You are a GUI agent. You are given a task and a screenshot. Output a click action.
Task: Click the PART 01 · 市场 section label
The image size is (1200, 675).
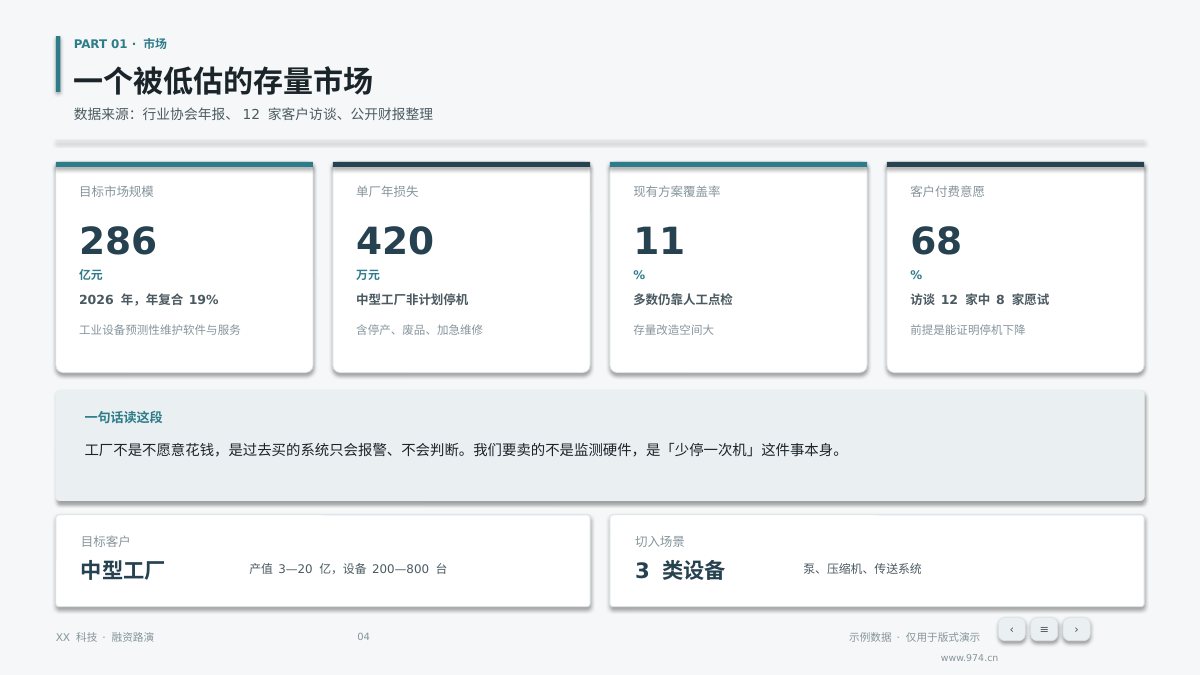click(120, 44)
